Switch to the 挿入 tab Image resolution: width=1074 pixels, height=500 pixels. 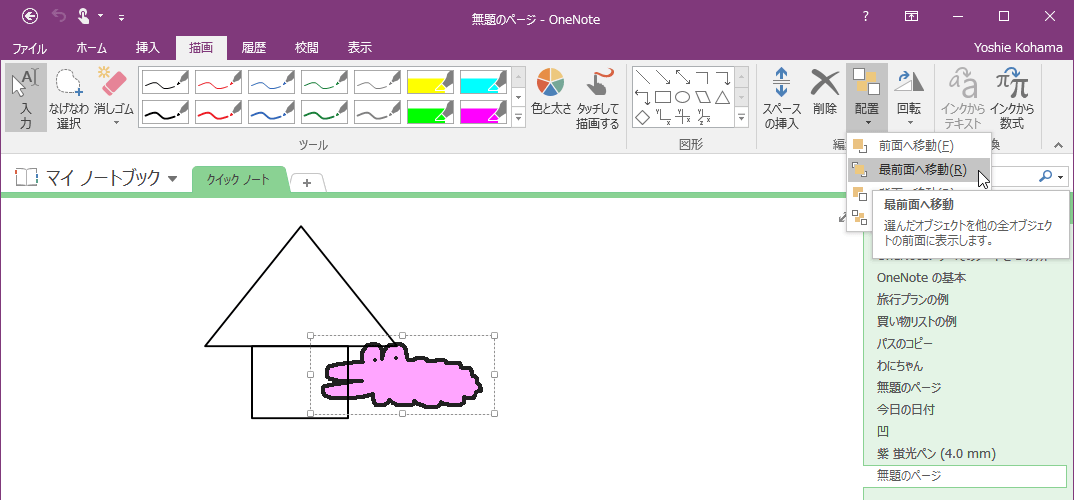point(147,48)
